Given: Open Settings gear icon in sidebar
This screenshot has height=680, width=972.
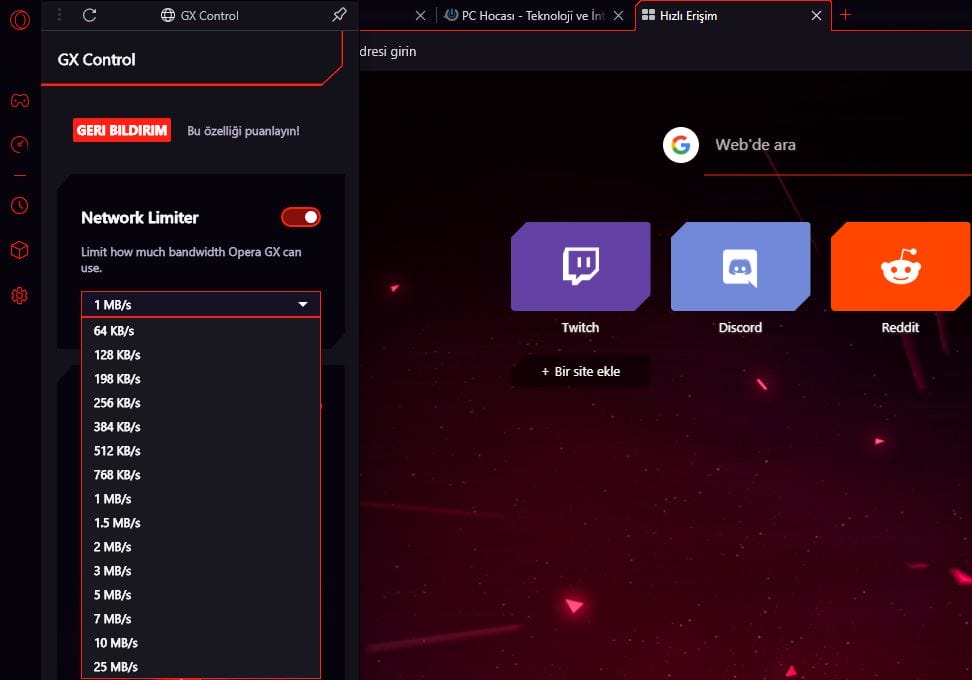Looking at the screenshot, I should pyautogui.click(x=19, y=295).
